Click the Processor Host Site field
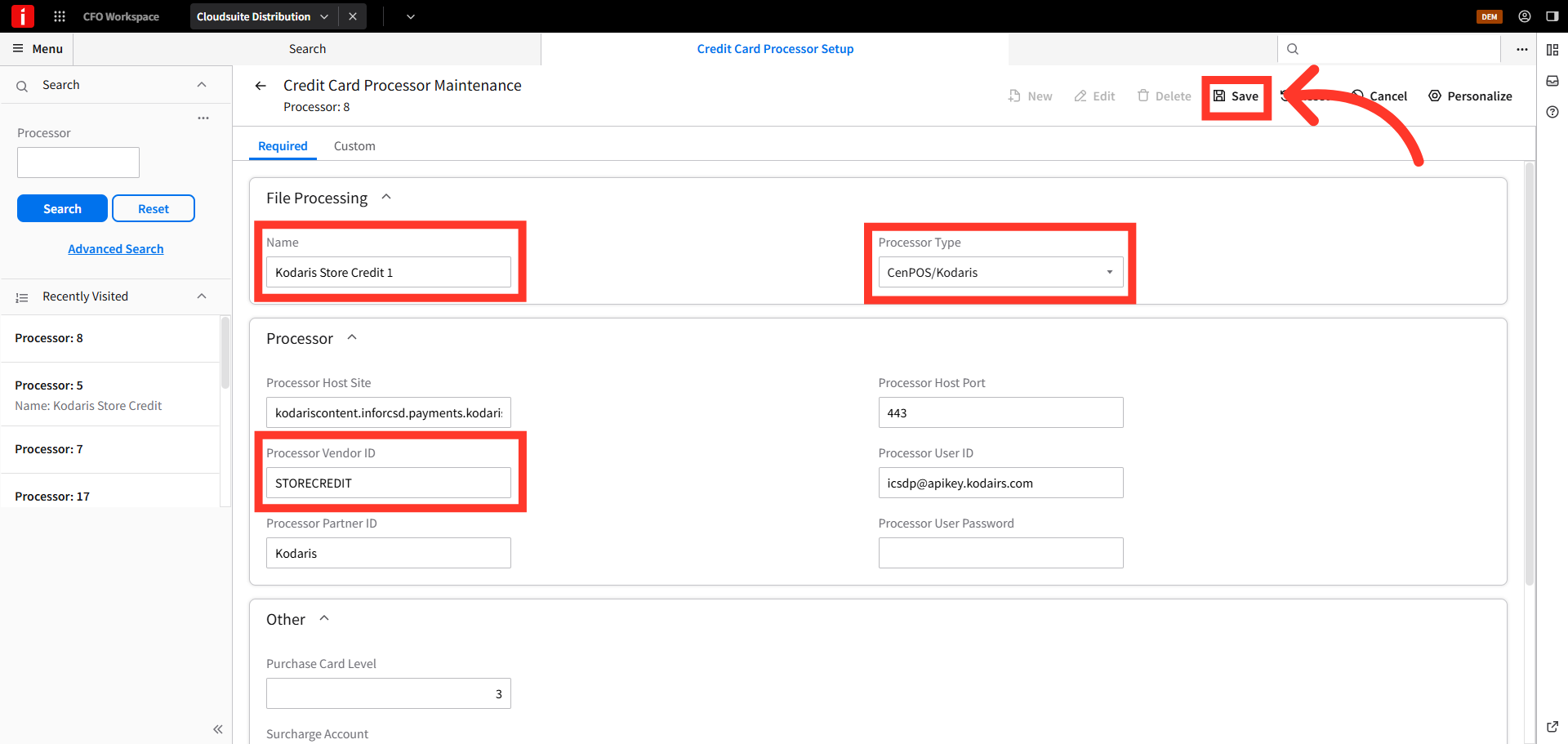This screenshot has height=744, width=1568. 389,412
